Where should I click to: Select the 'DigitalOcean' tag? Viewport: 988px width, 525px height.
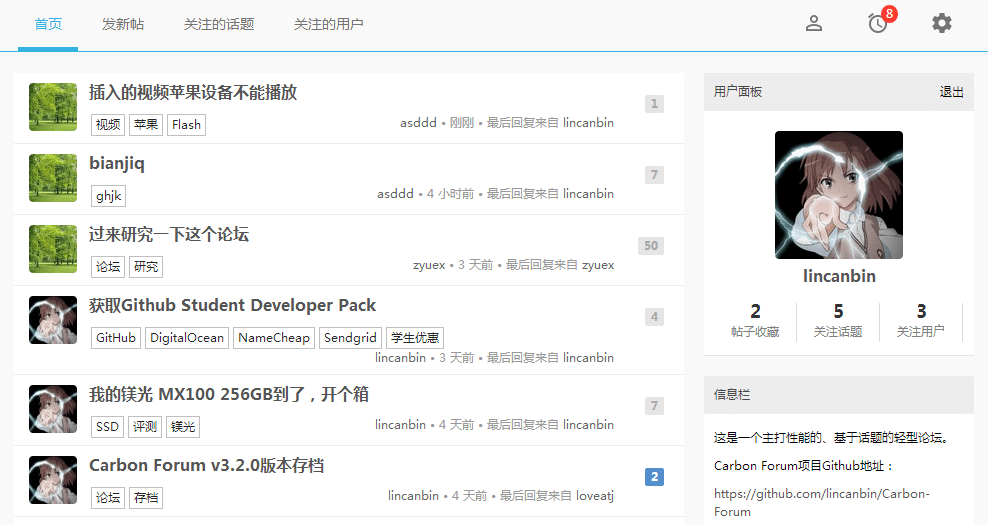[x=187, y=338]
